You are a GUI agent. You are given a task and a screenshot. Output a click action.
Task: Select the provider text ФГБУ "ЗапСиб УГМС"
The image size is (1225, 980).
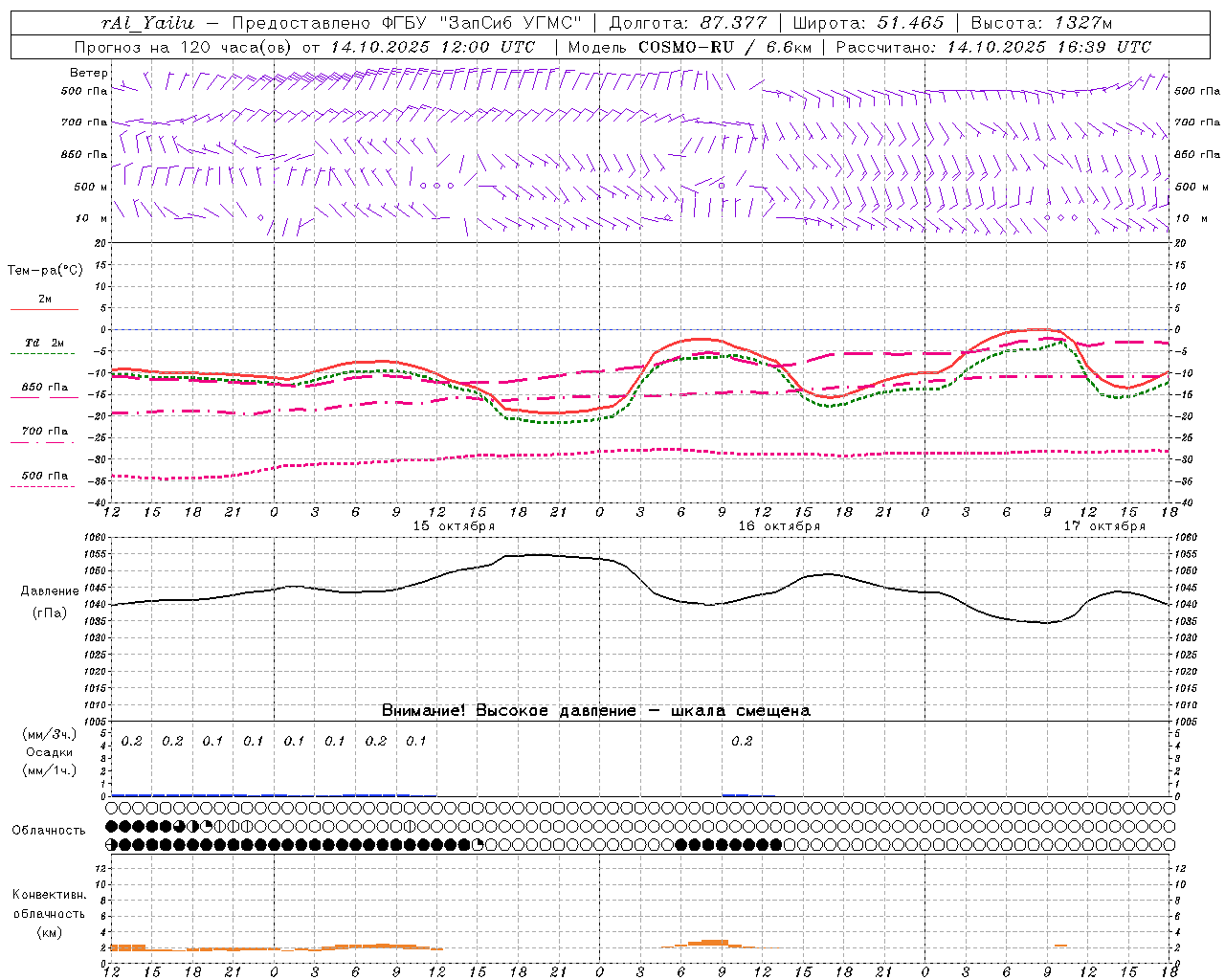point(484,23)
